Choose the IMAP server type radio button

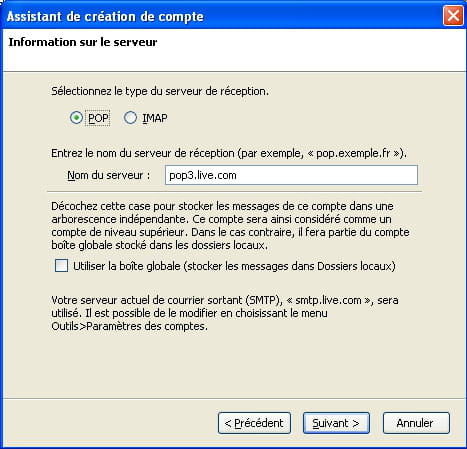130,118
